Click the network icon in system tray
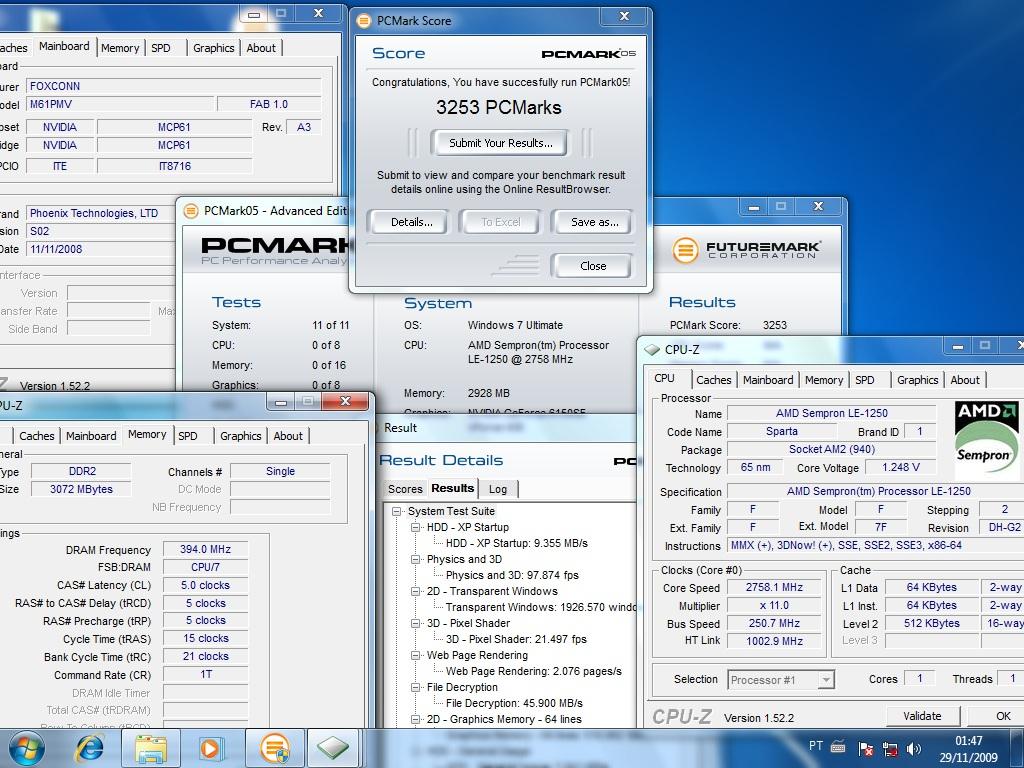Screen dimensions: 1024x768 (889, 748)
